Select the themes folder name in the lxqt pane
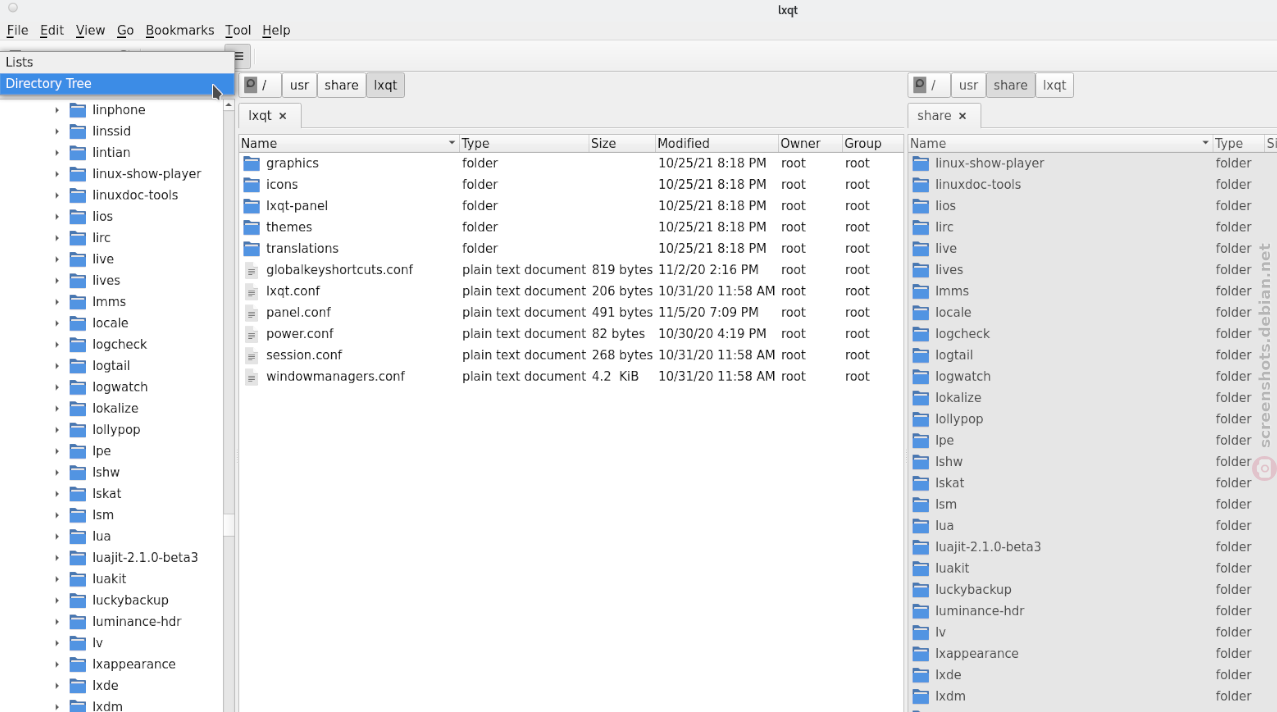This screenshot has height=712, width=1277. coord(289,227)
